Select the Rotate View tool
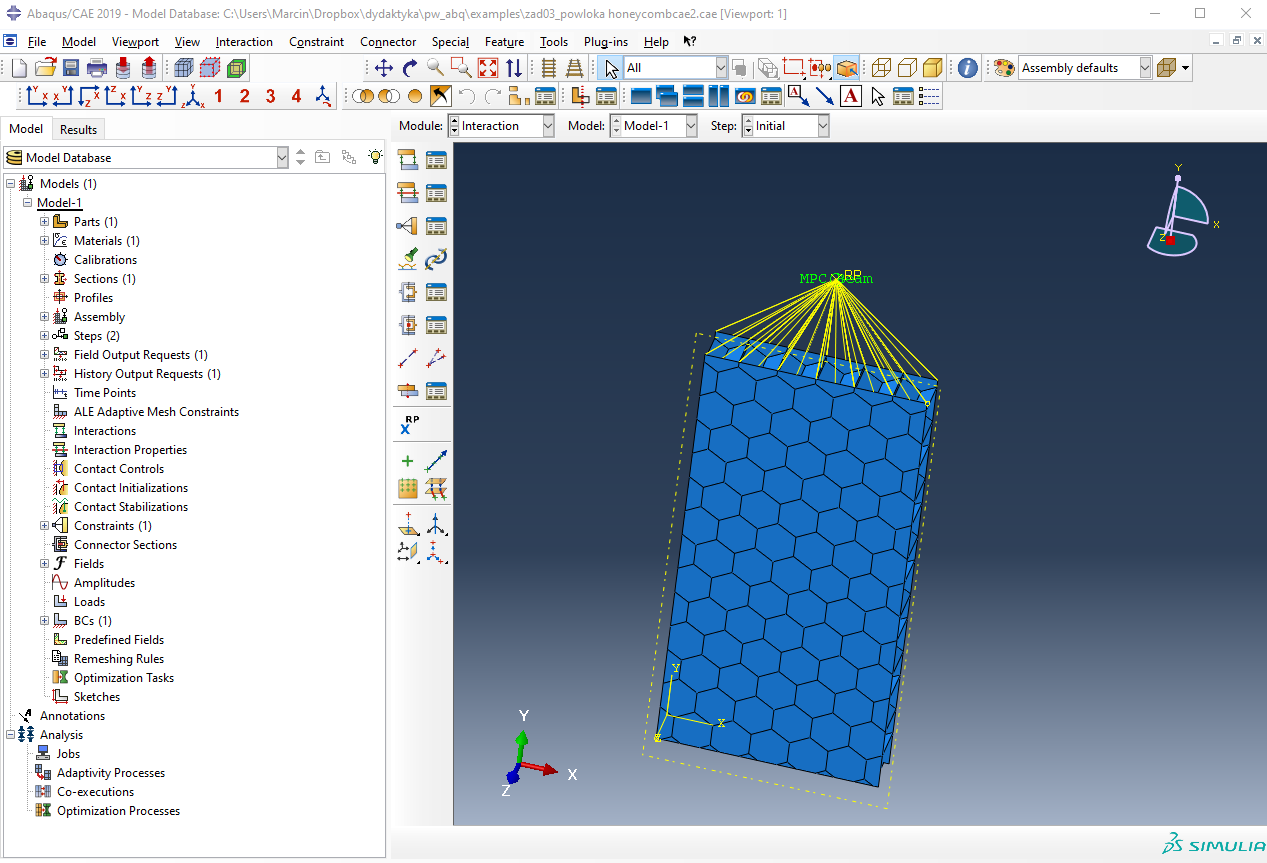This screenshot has width=1267, height=863. pos(409,68)
